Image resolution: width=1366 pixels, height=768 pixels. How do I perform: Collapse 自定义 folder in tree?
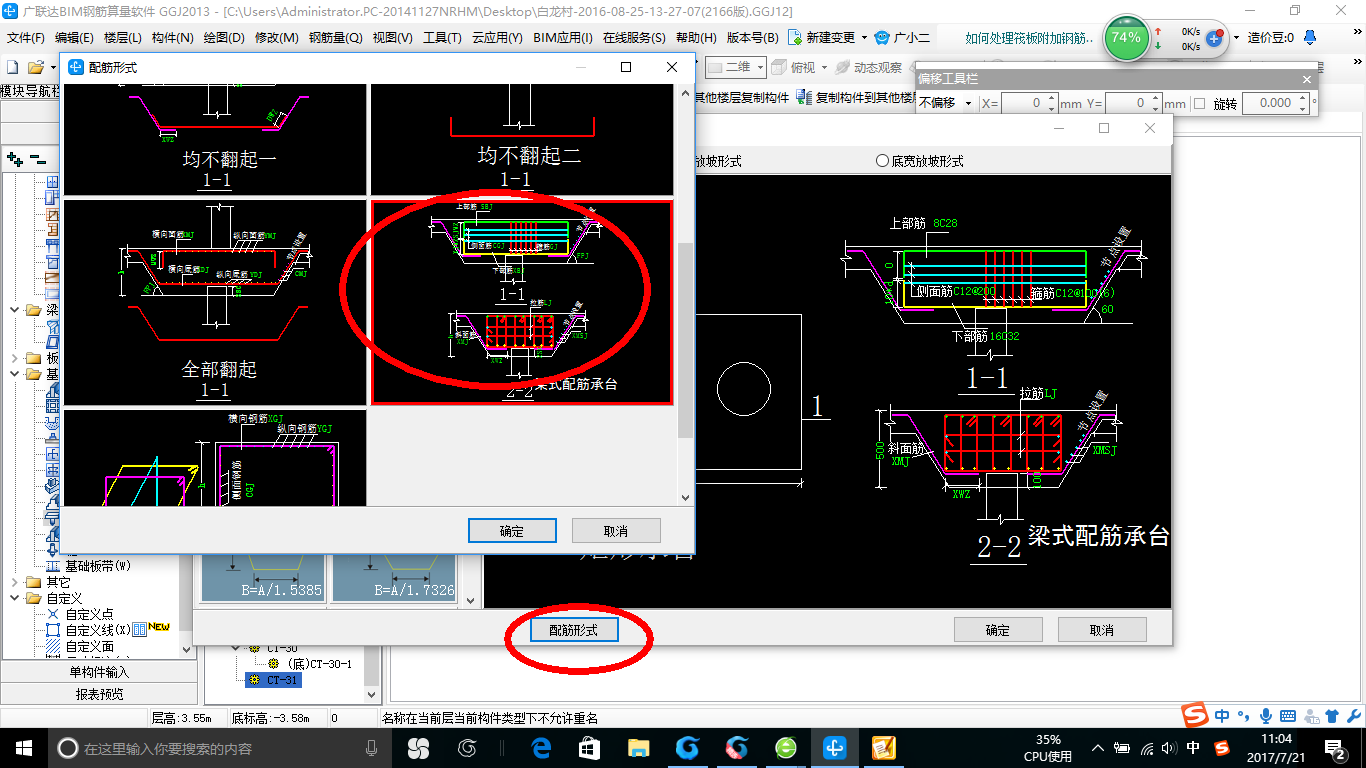click(x=15, y=599)
